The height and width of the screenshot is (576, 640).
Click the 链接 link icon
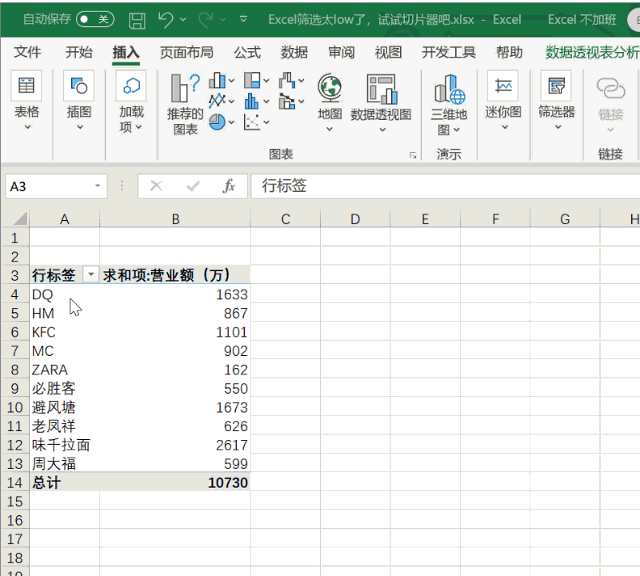coord(611,88)
